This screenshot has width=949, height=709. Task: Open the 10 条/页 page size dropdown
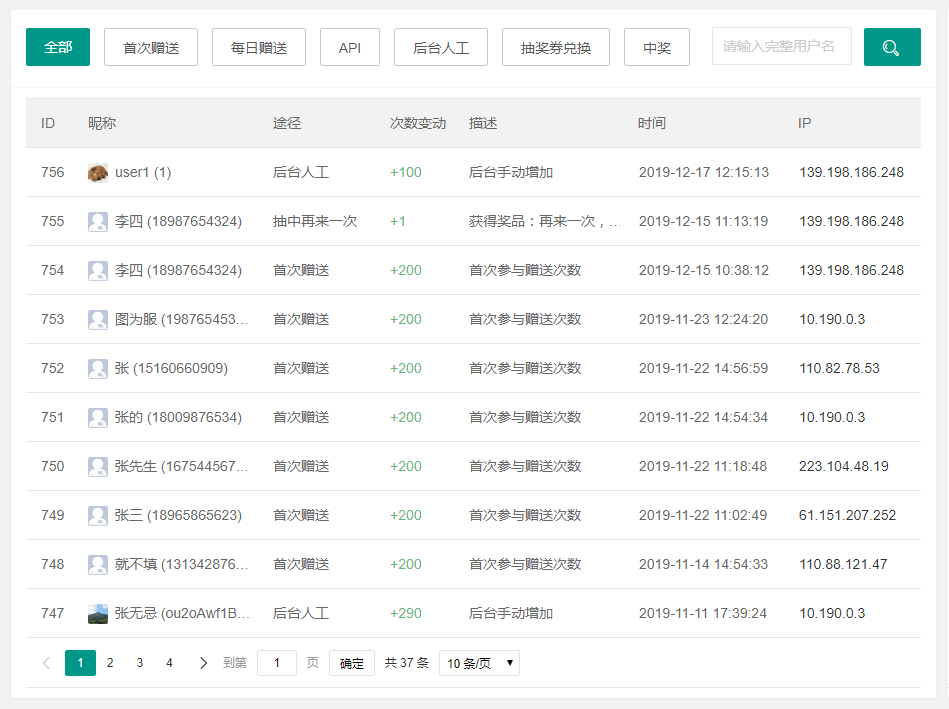(479, 663)
